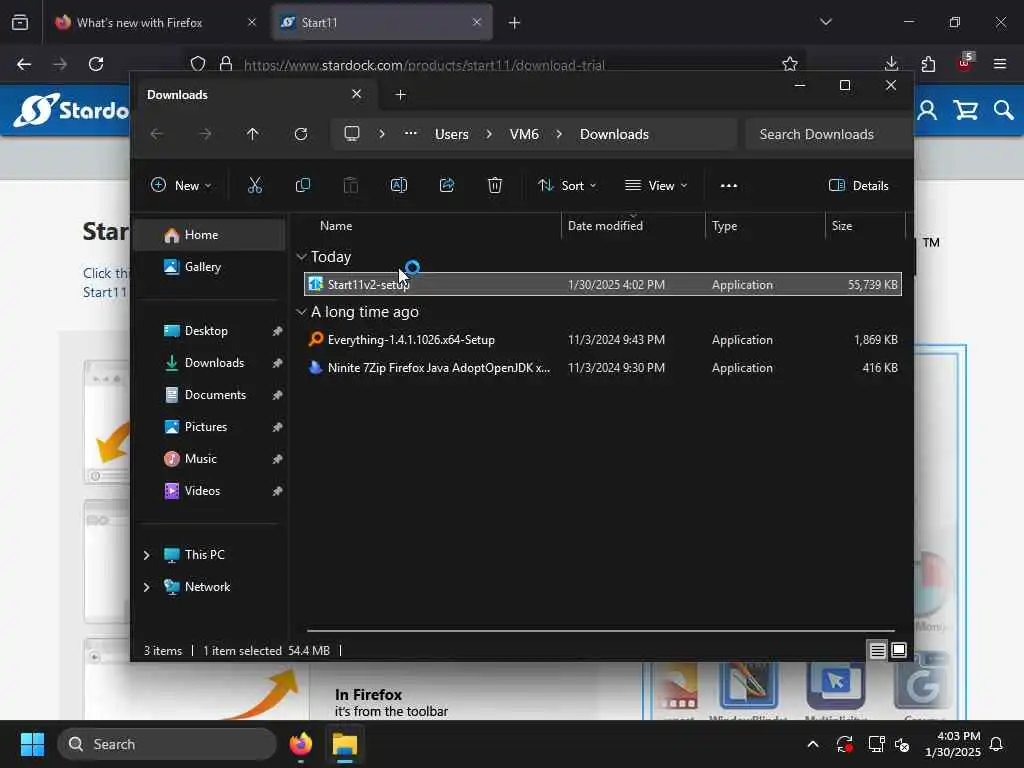This screenshot has width=1024, height=768.
Task: Open Pictures in the navigation pane
Action: [209, 427]
